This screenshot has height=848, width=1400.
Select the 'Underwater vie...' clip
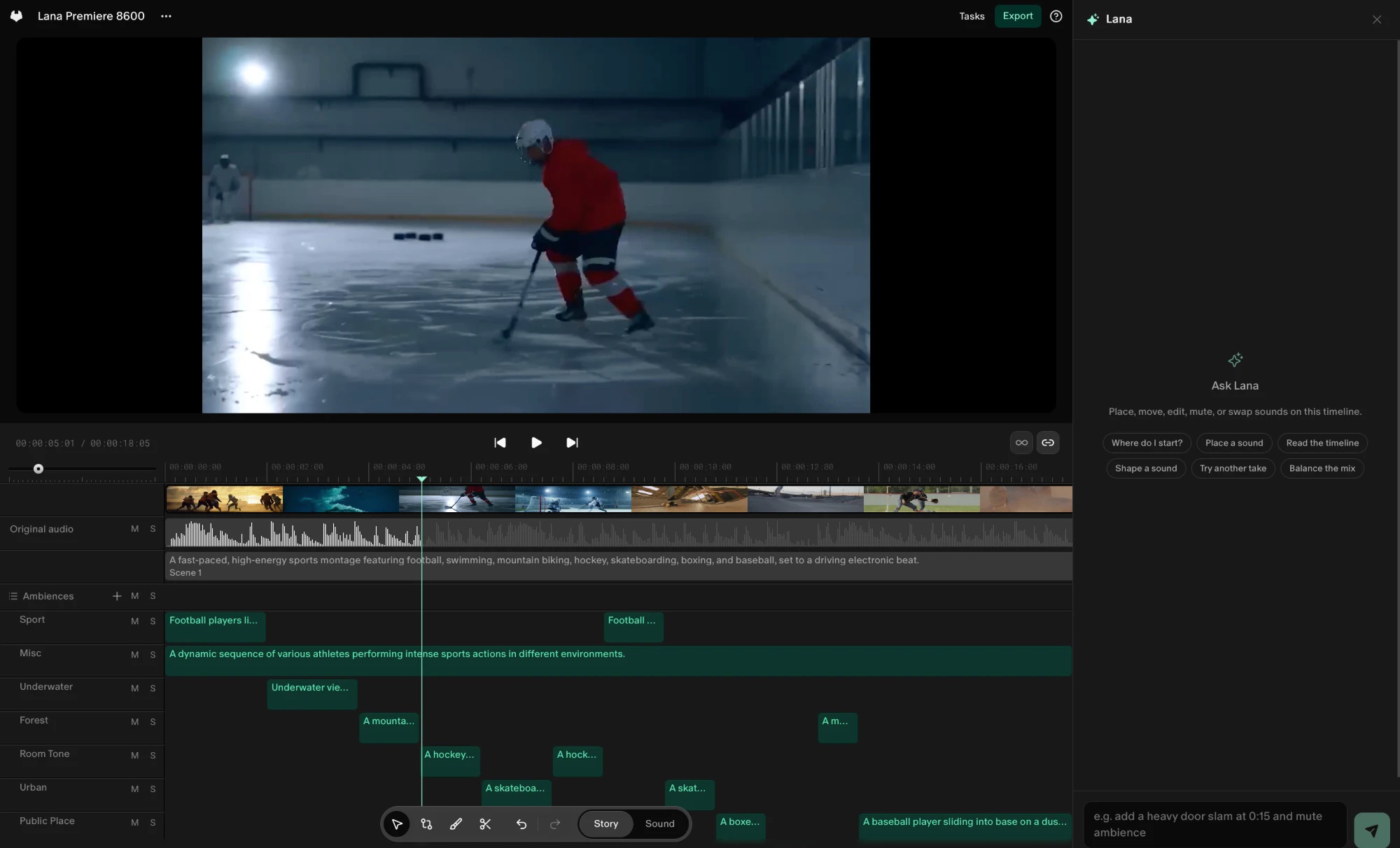(312, 694)
